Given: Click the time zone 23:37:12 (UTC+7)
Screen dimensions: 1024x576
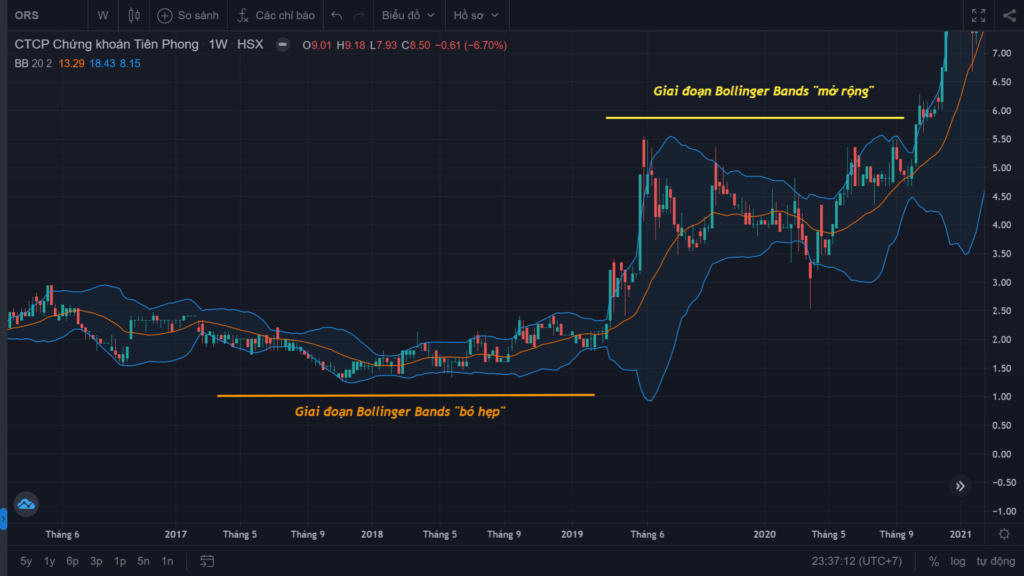Looking at the screenshot, I should tap(856, 561).
